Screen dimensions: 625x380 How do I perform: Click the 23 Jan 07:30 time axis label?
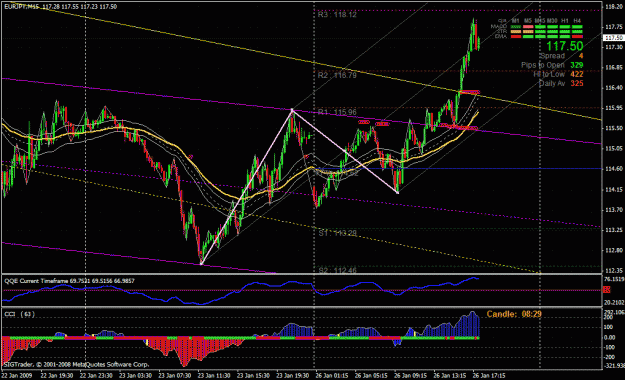175,375
